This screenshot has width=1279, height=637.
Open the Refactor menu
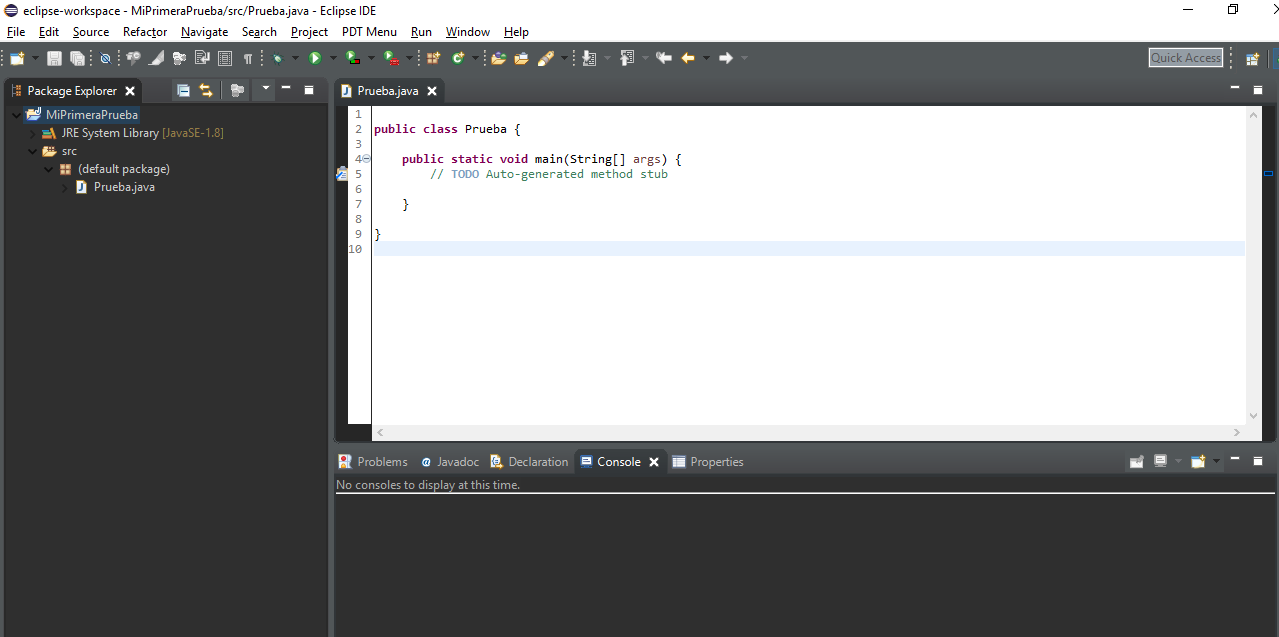(145, 32)
